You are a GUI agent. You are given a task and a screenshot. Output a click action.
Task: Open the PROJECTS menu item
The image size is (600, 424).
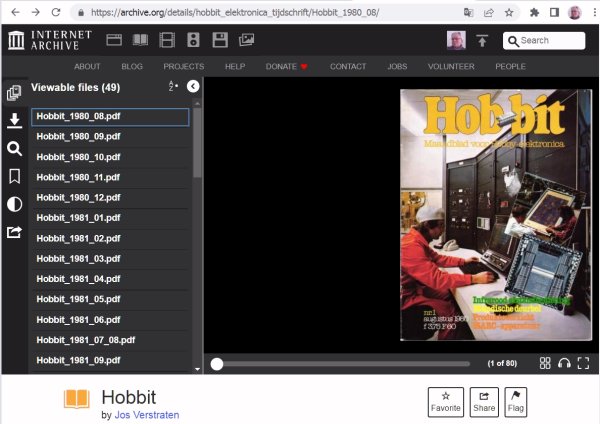point(184,67)
